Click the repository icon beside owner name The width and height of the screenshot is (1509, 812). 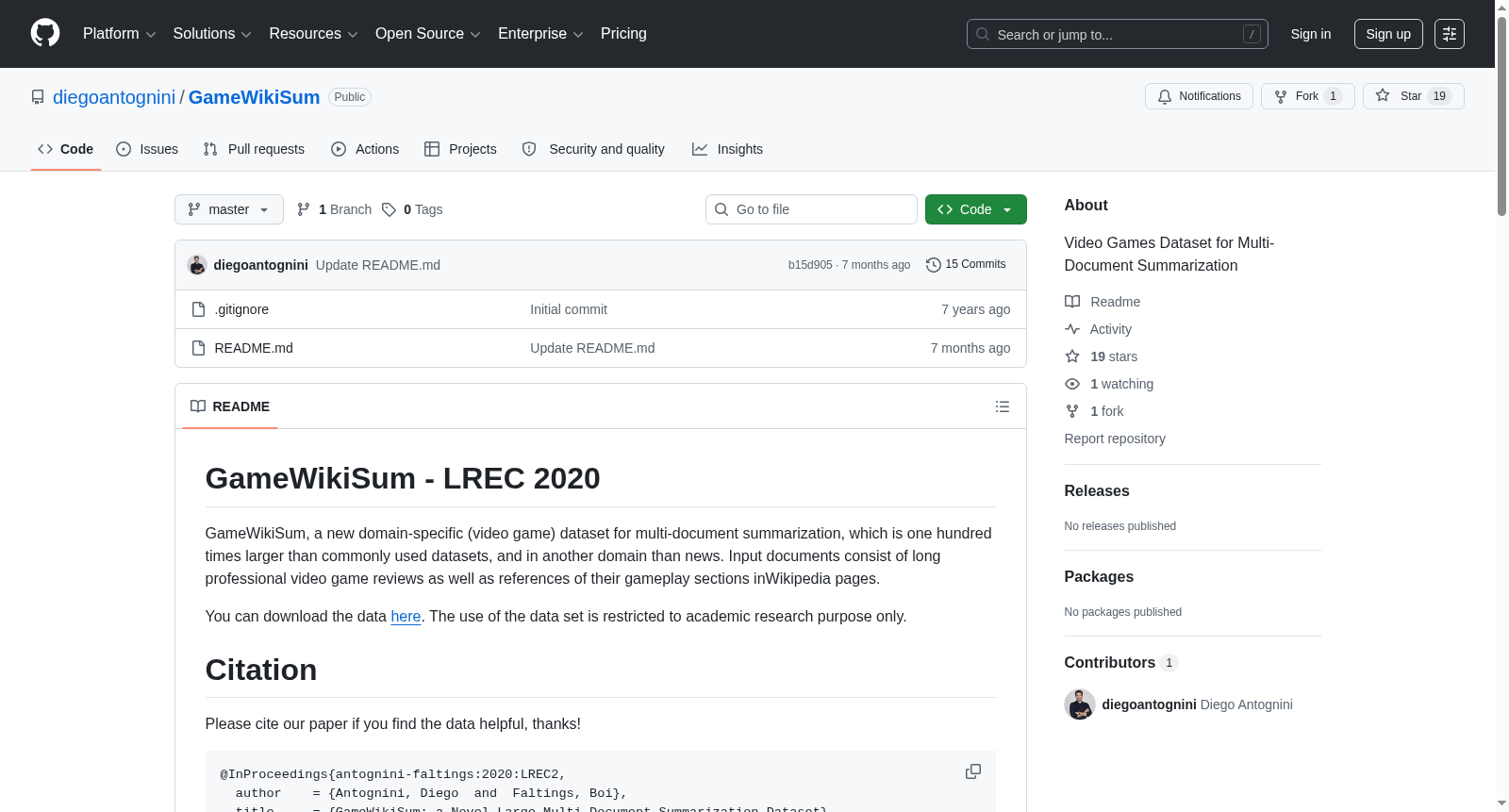tap(38, 97)
